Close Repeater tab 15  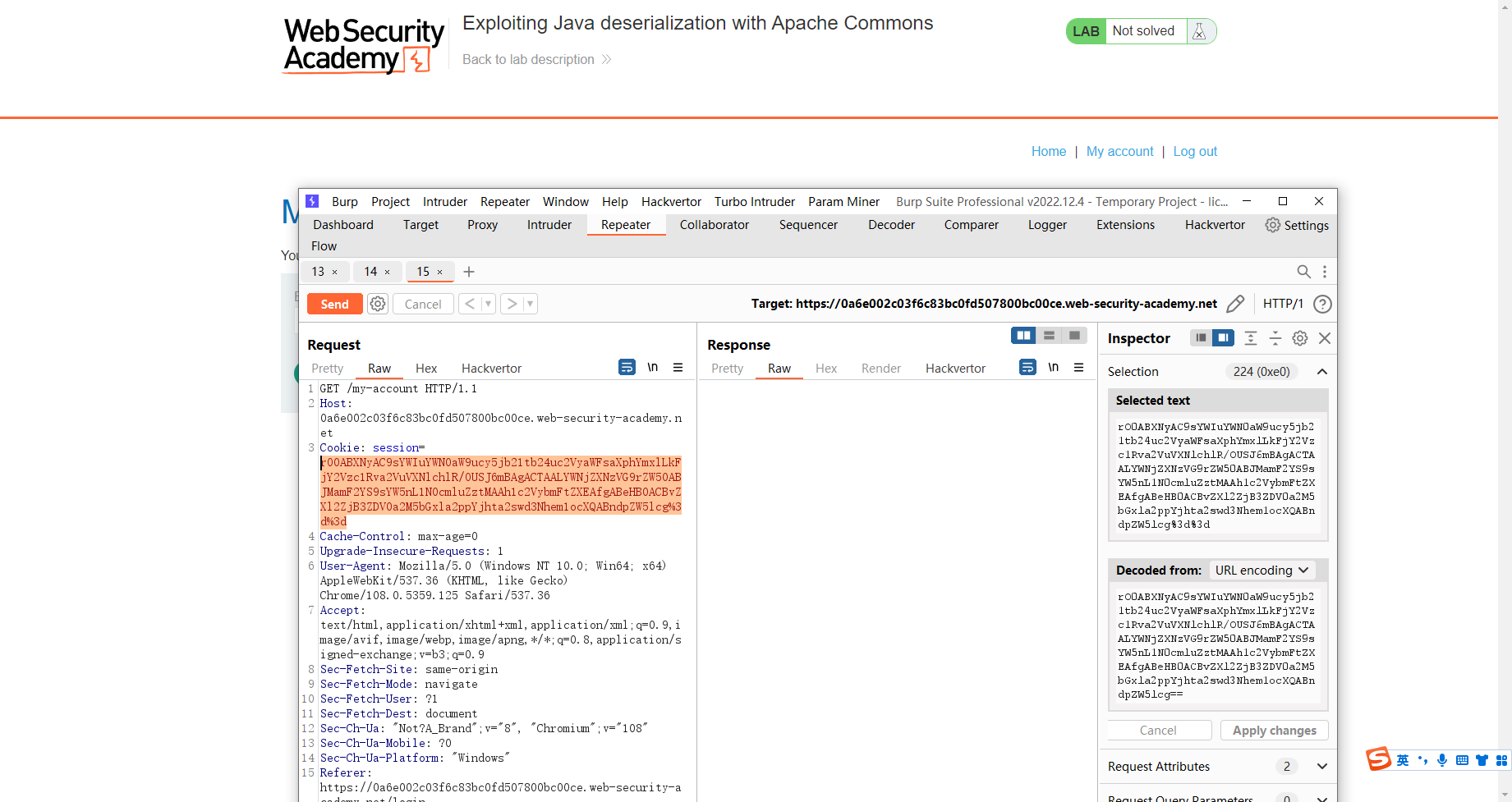point(439,272)
